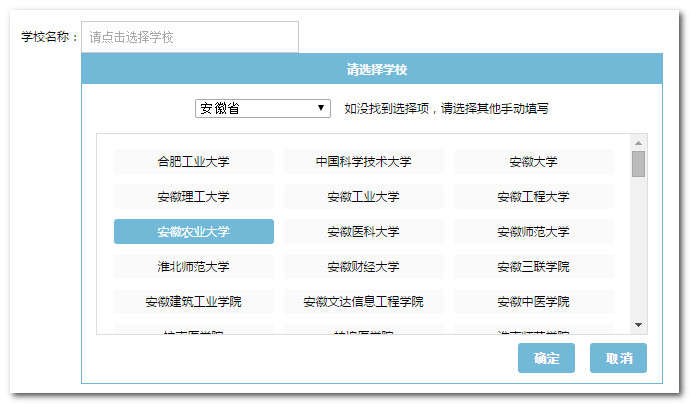Choose 安徽中医学院
The width and height of the screenshot is (690, 404).
tap(533, 301)
